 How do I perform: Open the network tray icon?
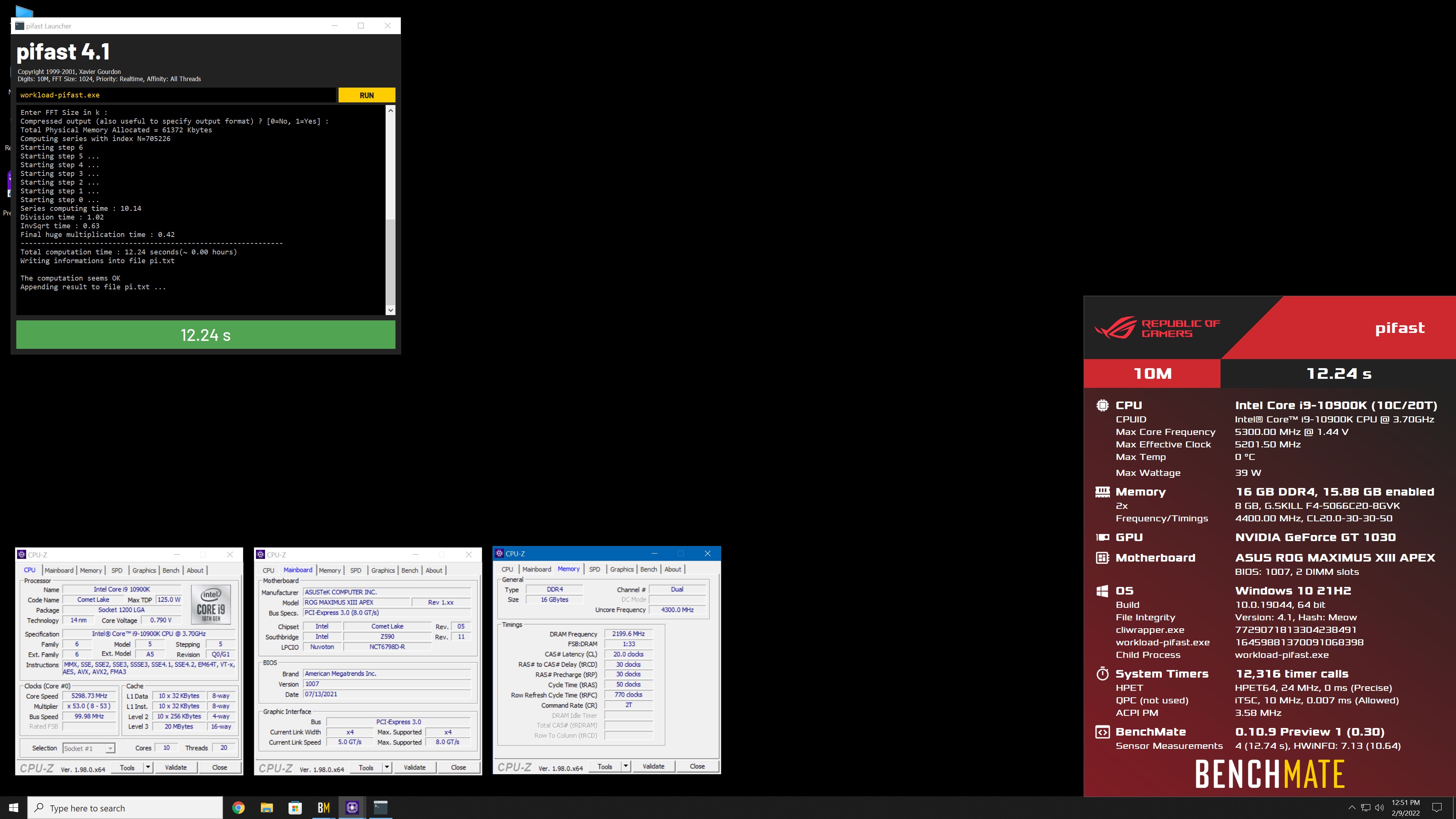click(x=1365, y=808)
